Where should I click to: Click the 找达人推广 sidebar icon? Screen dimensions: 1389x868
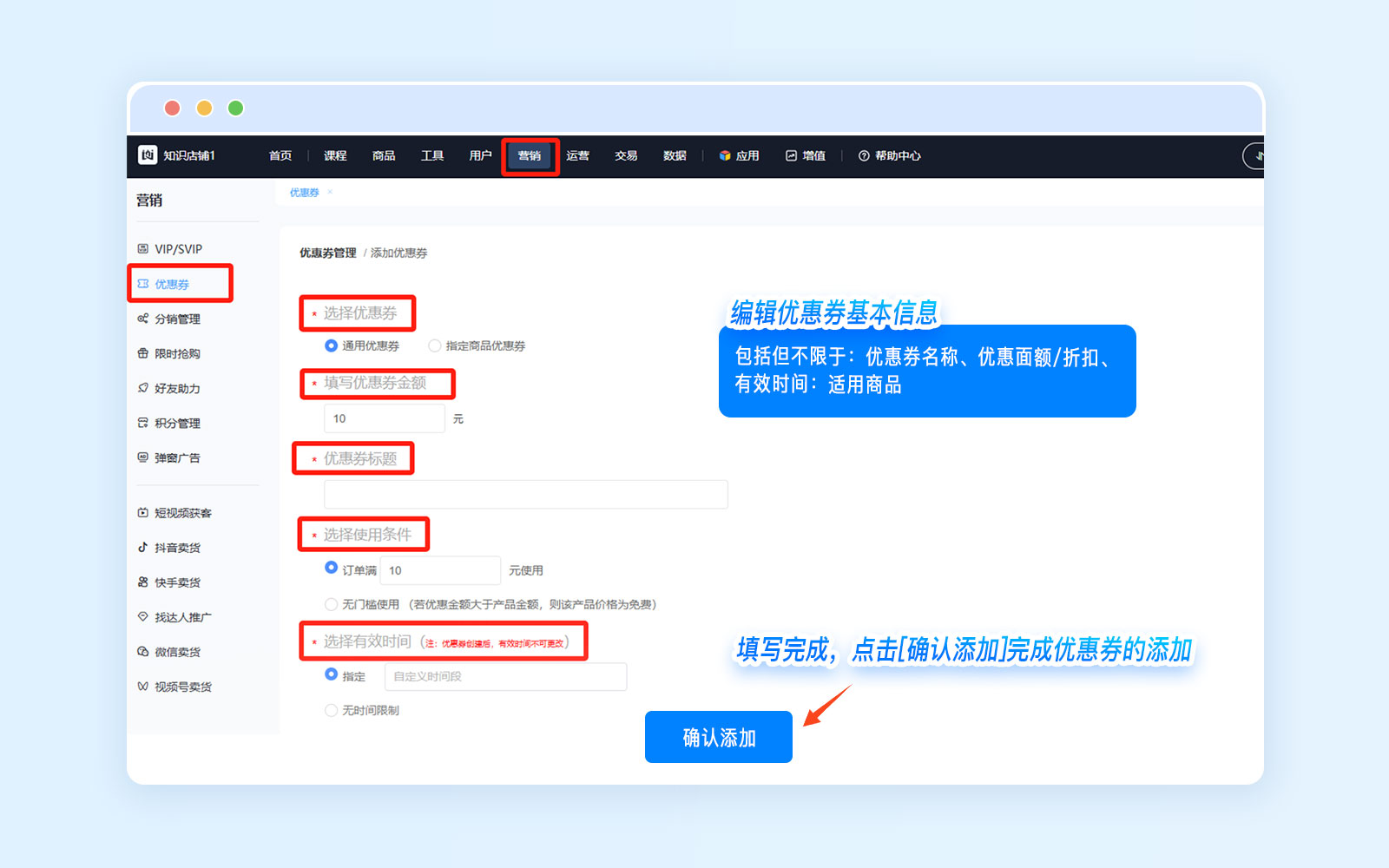click(x=143, y=617)
